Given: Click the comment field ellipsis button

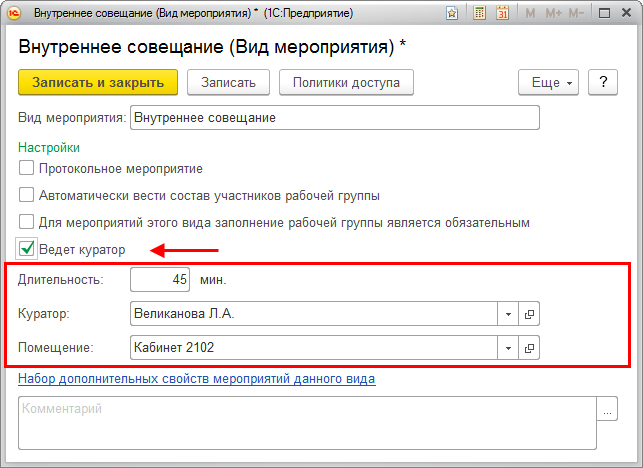Looking at the screenshot, I should point(607,409).
